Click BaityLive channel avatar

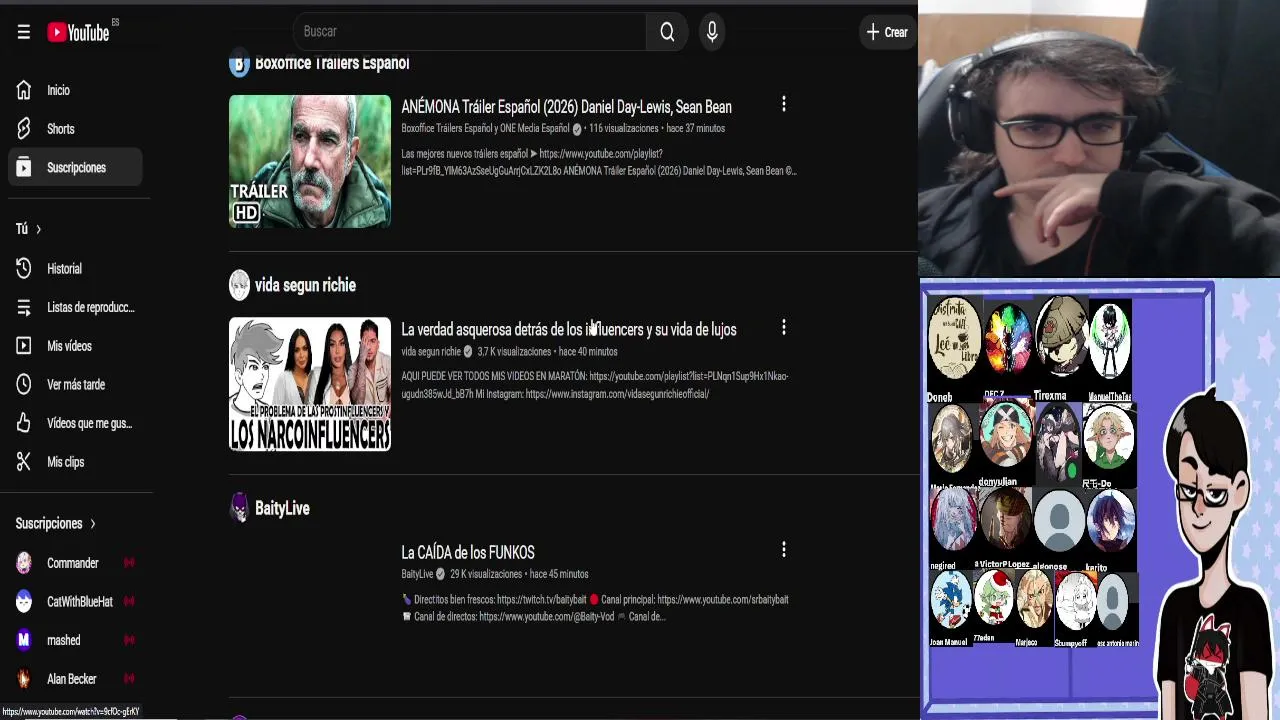239,508
